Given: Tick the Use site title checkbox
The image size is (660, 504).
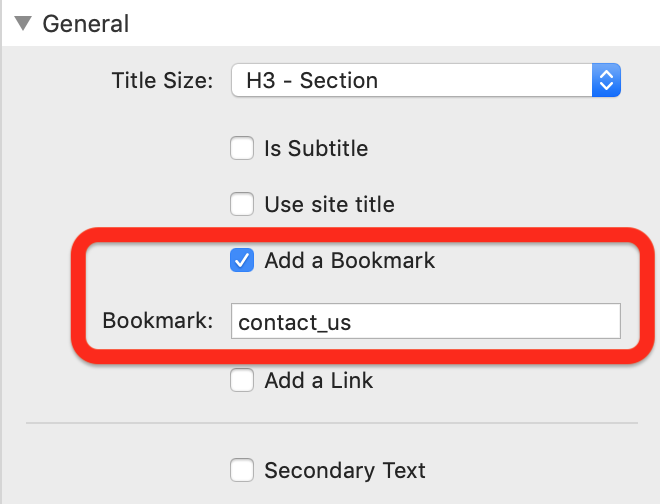Looking at the screenshot, I should pos(242,204).
